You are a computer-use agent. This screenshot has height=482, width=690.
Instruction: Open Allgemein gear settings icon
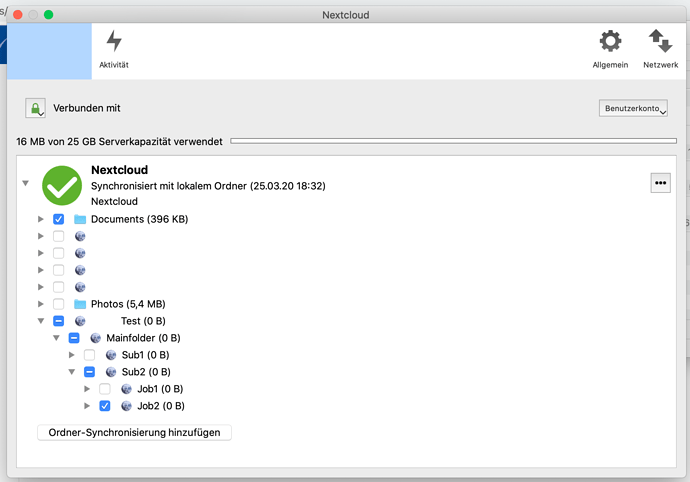[610, 41]
